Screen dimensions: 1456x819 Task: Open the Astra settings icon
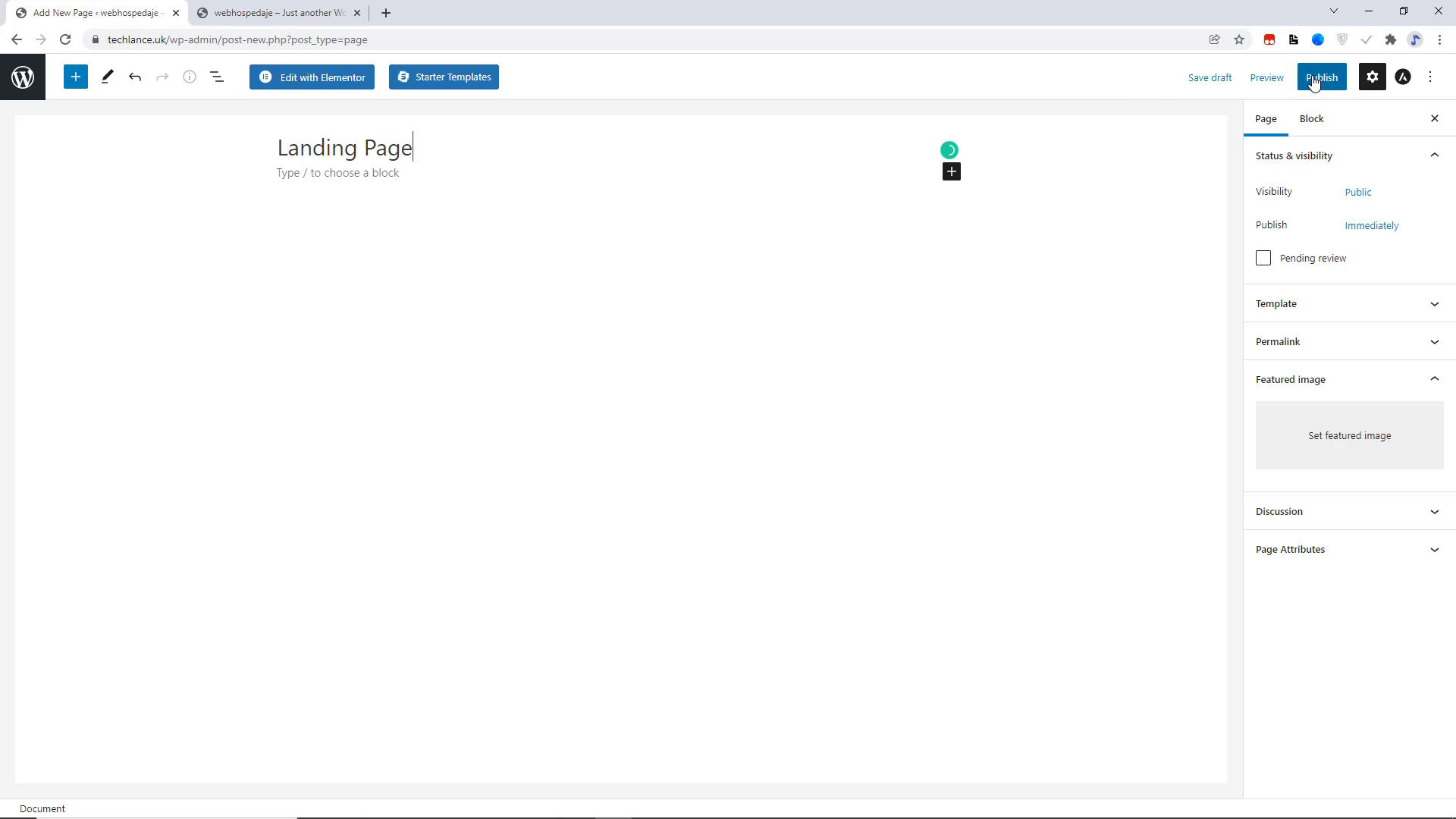click(x=1403, y=77)
